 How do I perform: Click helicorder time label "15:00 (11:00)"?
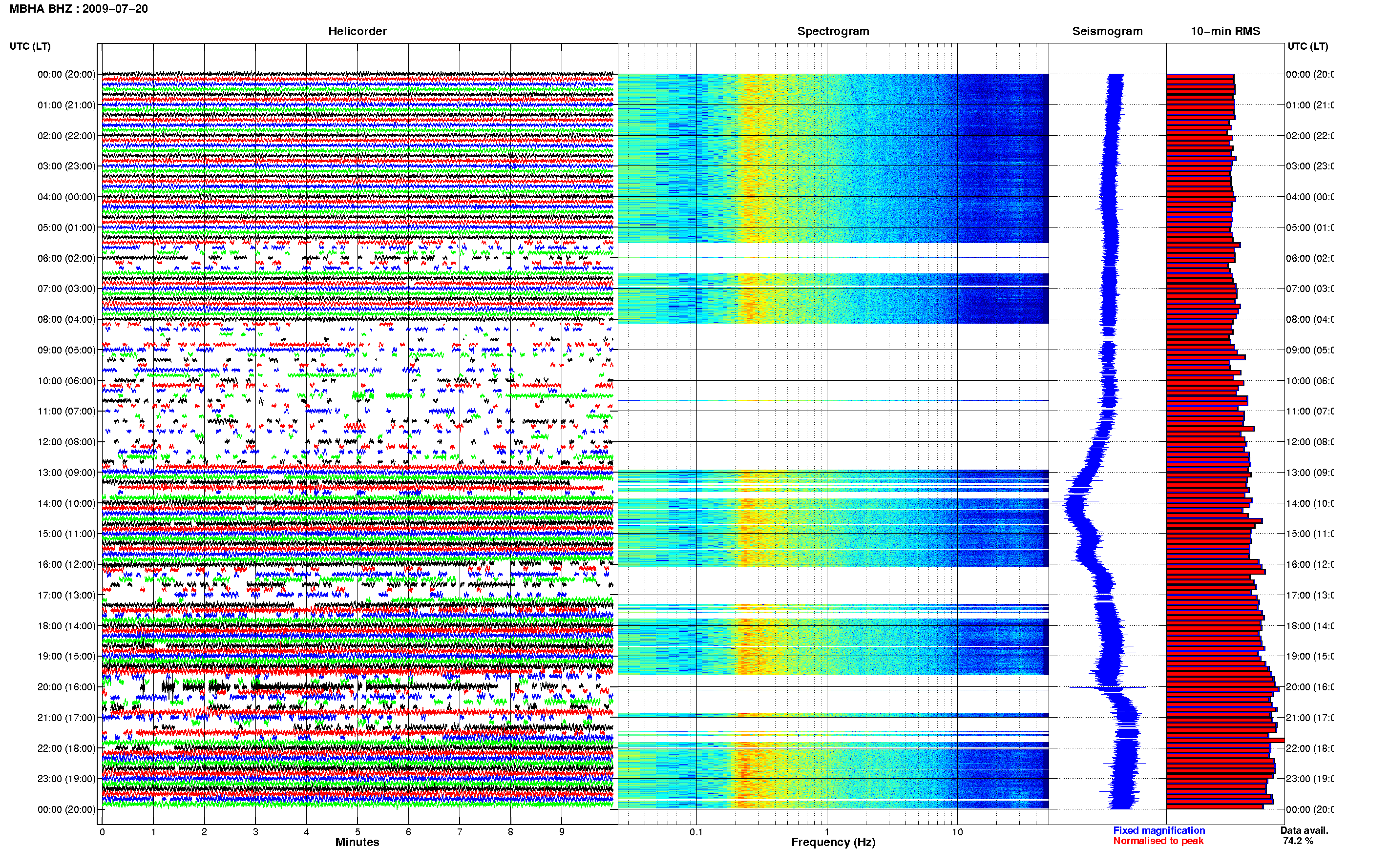pyautogui.click(x=66, y=534)
